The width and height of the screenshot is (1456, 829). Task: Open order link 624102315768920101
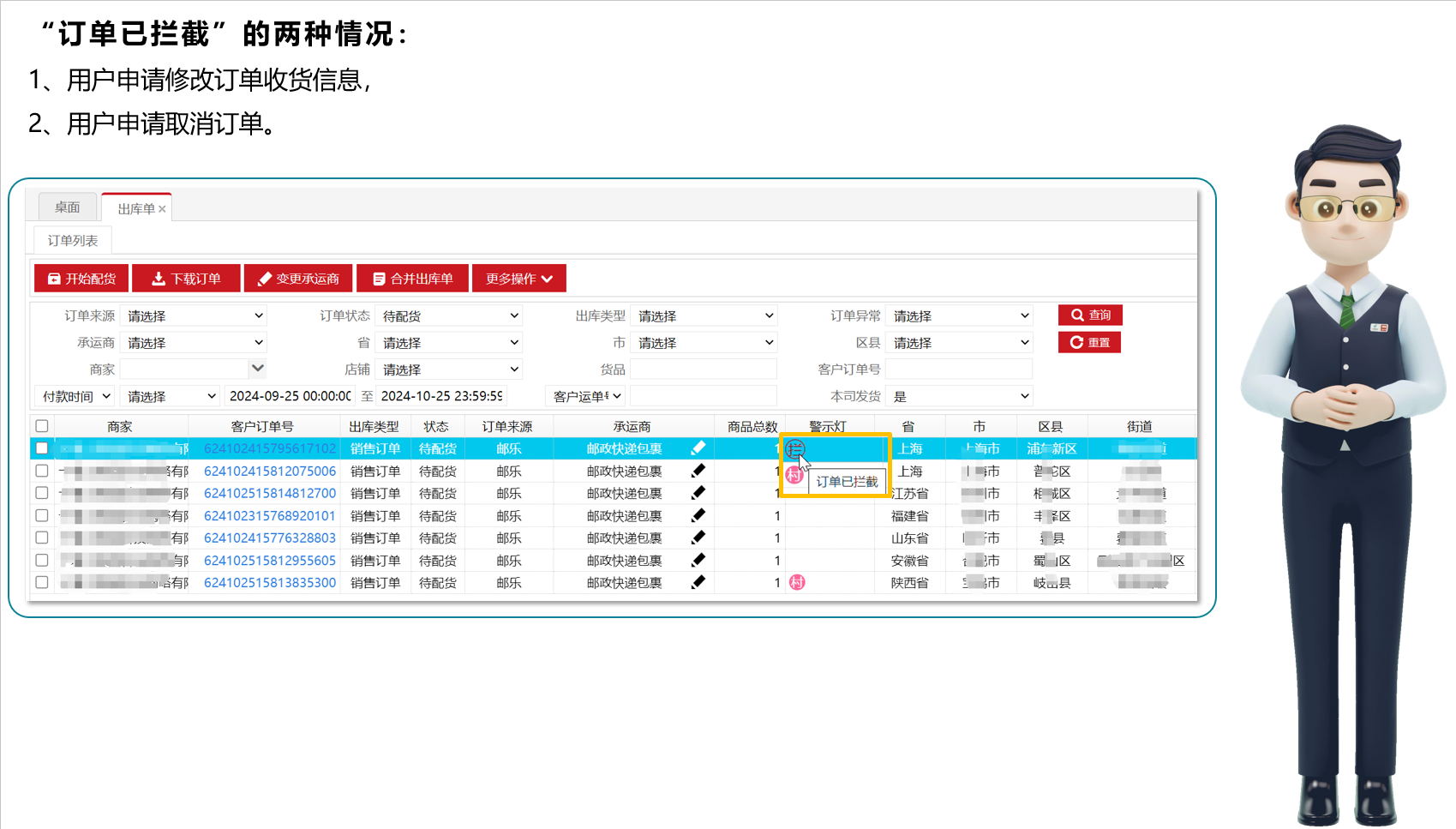(270, 515)
